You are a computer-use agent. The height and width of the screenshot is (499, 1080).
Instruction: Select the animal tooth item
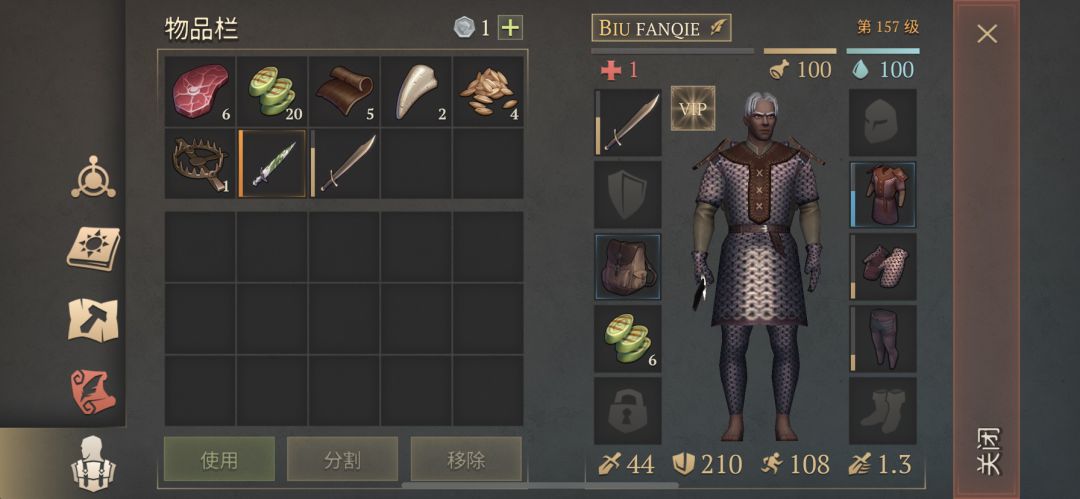(x=416, y=91)
